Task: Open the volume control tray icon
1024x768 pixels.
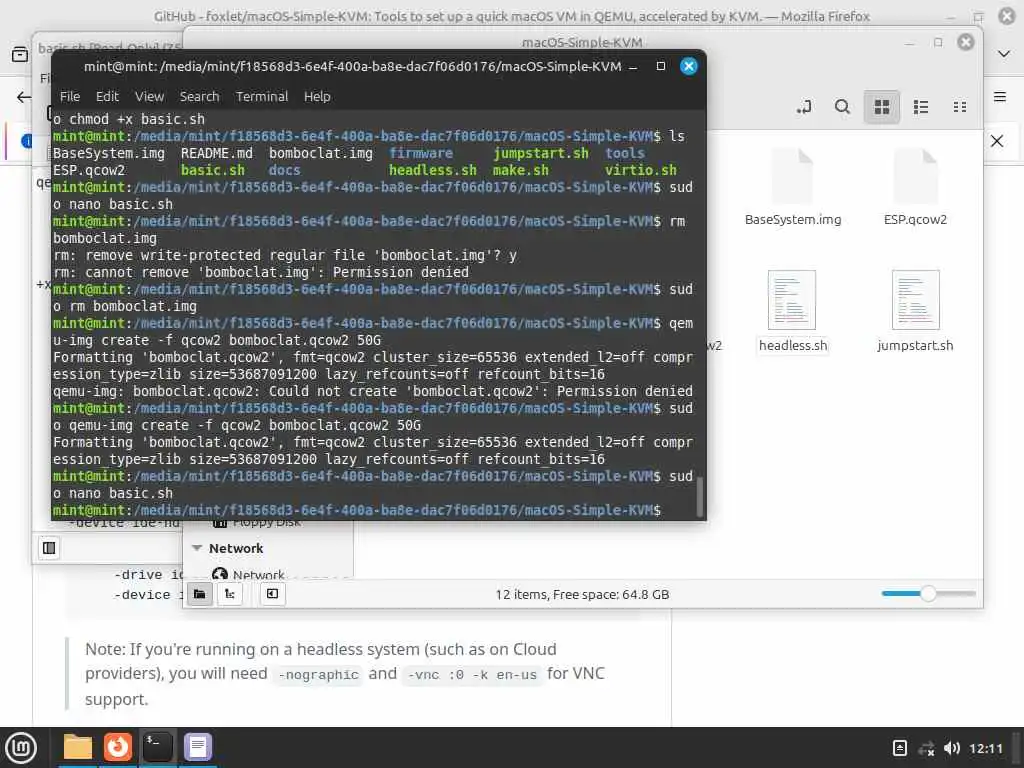Action: [952, 748]
